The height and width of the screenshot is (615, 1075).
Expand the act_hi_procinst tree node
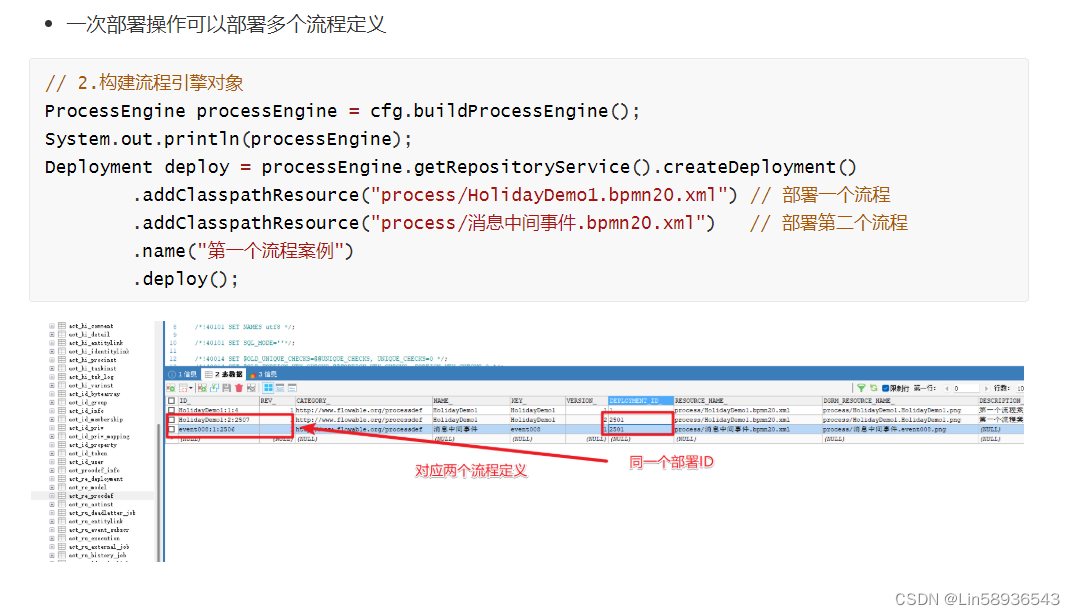click(x=51, y=359)
